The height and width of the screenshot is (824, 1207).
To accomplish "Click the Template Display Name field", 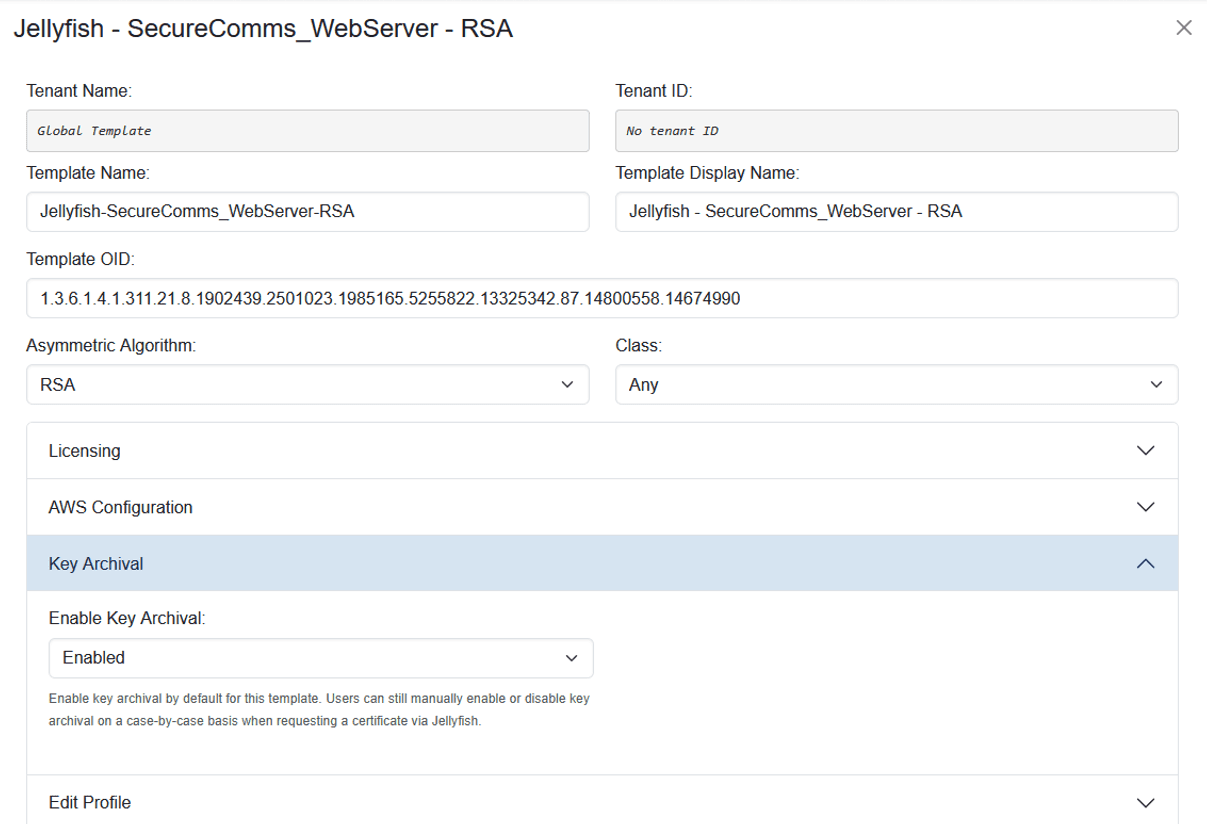I will tap(895, 211).
